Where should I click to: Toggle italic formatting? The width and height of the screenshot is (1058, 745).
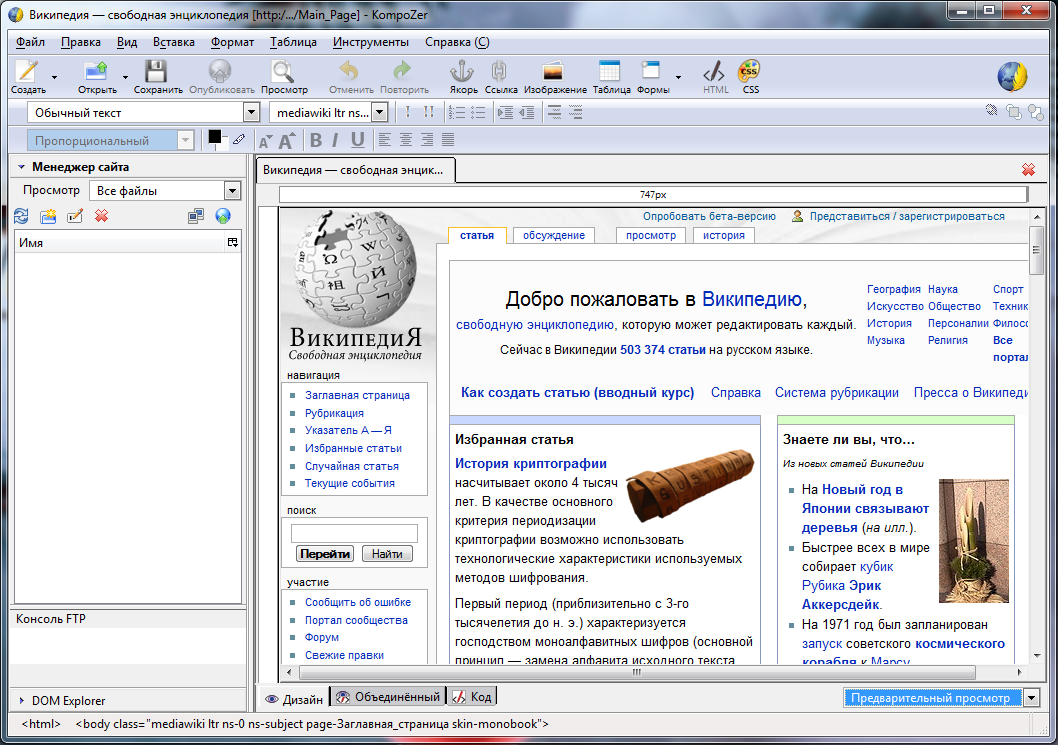[336, 140]
